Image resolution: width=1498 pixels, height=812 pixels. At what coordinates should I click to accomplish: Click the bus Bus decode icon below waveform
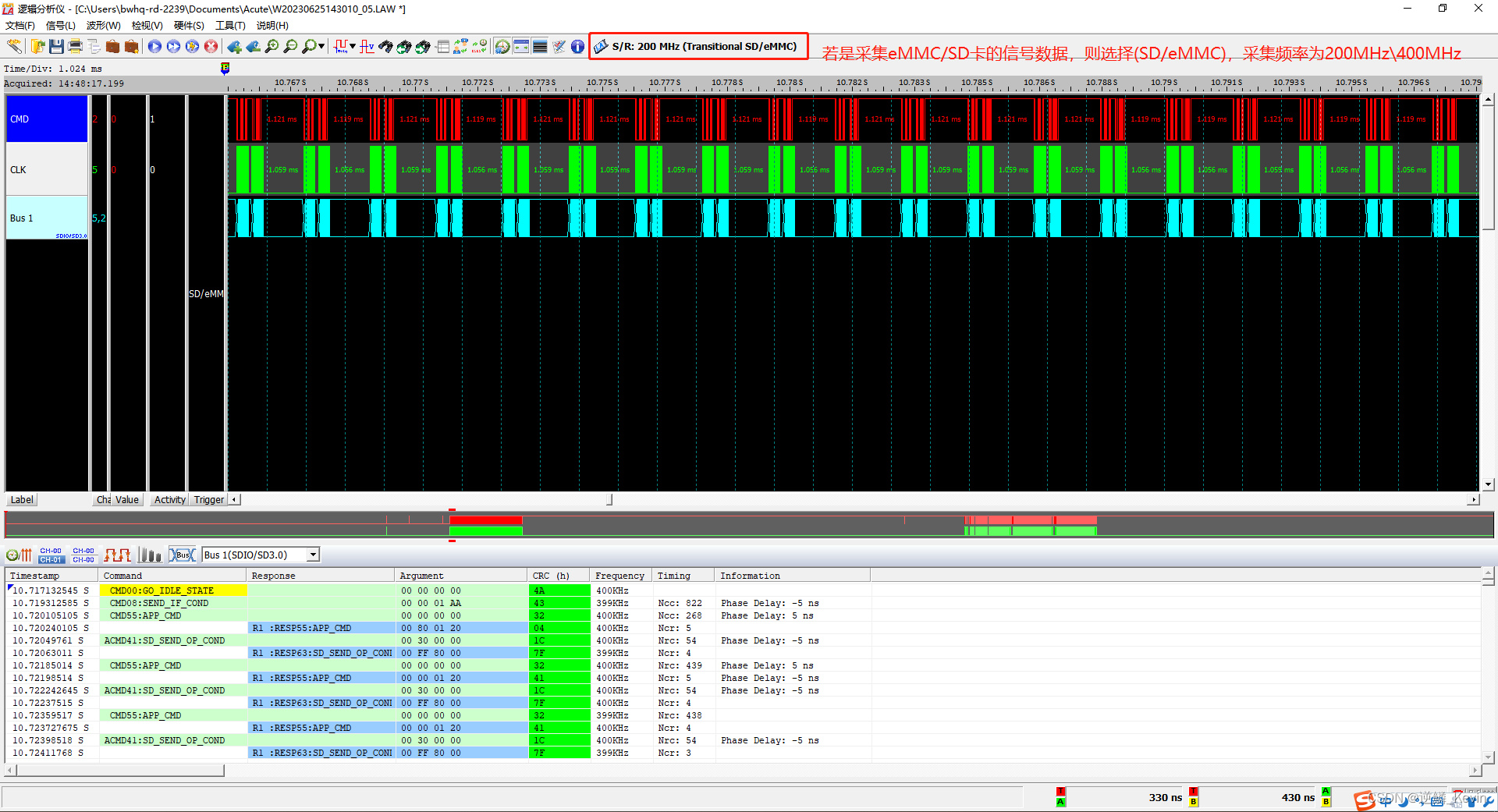point(183,555)
